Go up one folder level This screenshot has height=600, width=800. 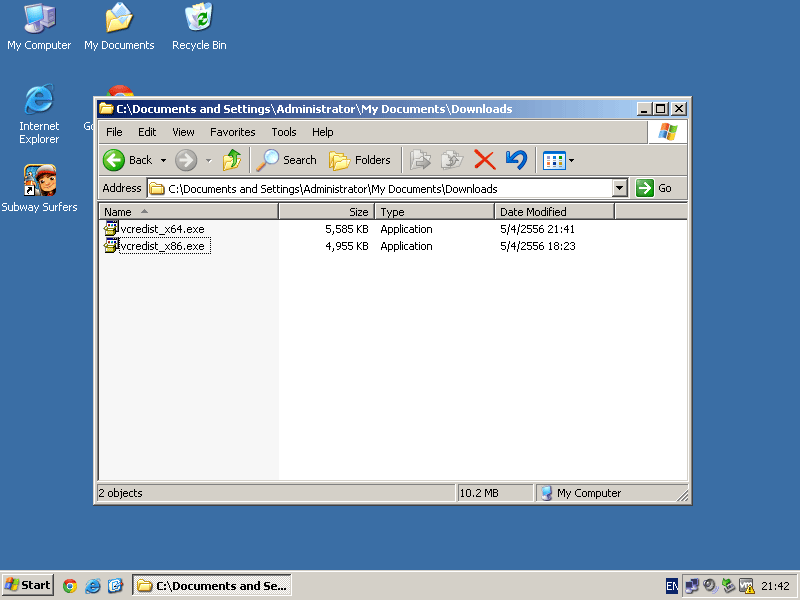[x=232, y=160]
